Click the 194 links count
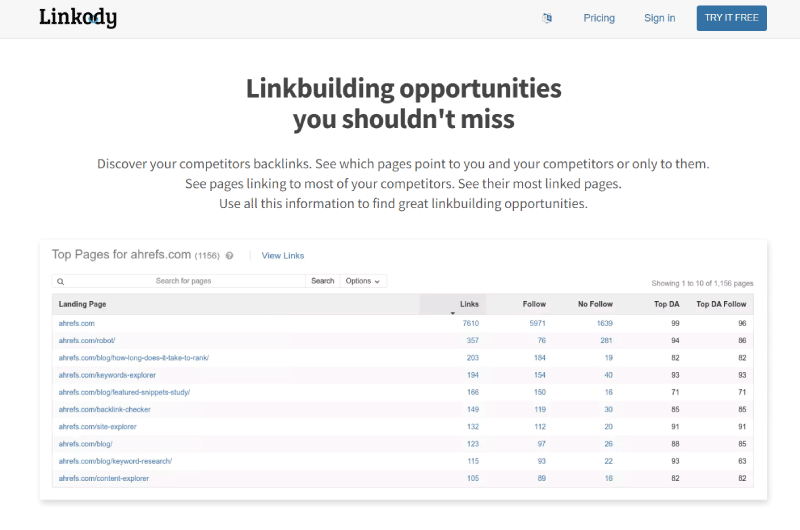 click(472, 375)
